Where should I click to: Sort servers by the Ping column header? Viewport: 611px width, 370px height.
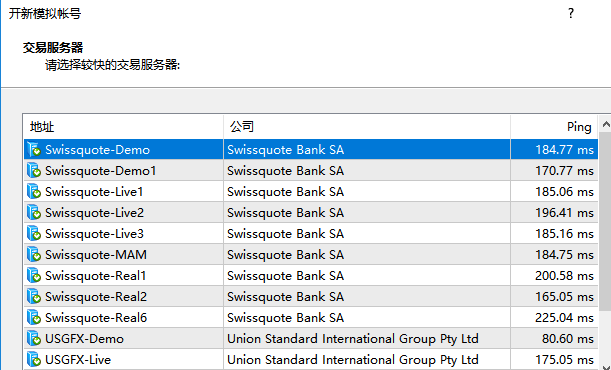[x=554, y=127]
